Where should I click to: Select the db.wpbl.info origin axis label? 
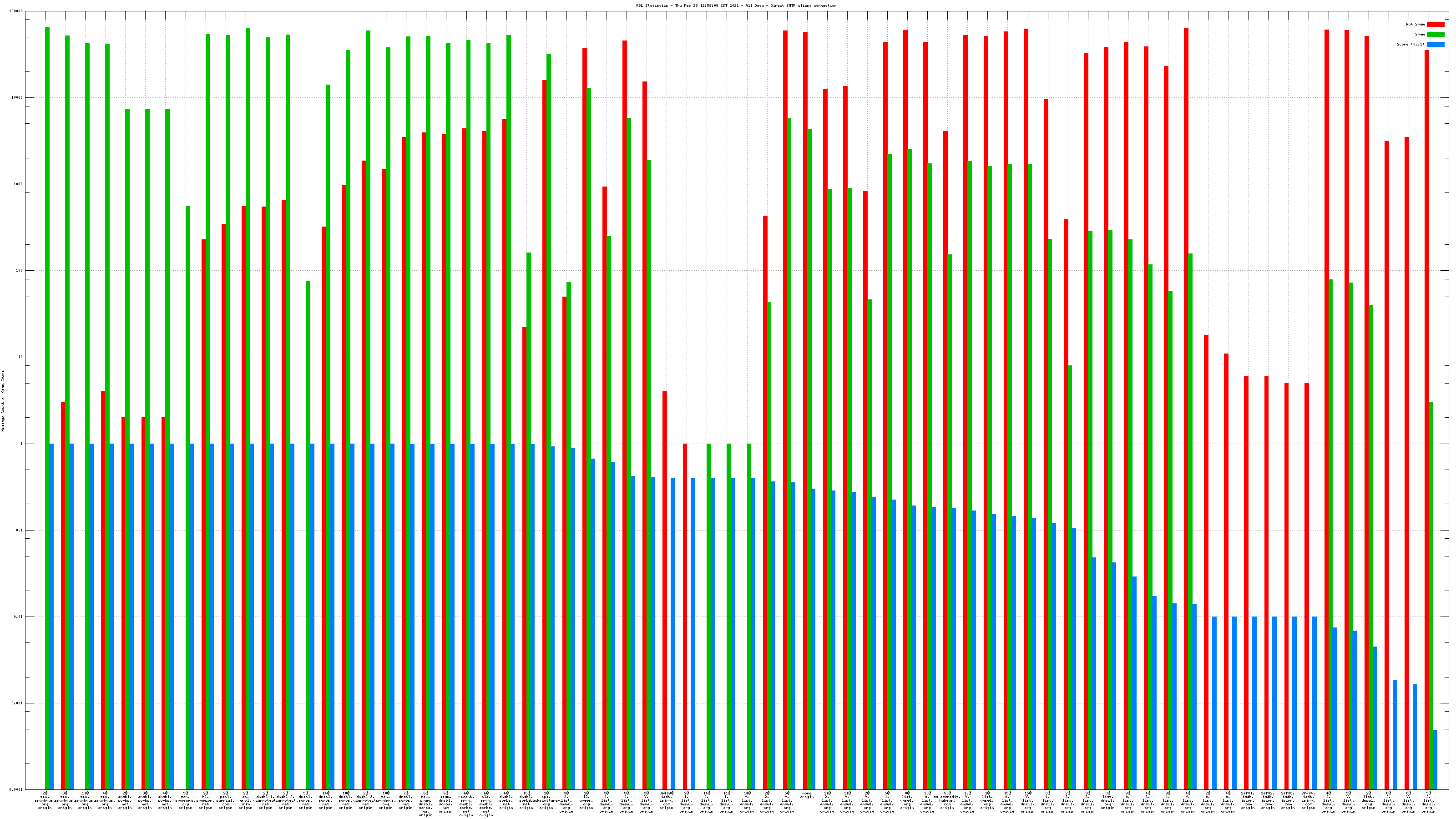[245, 800]
